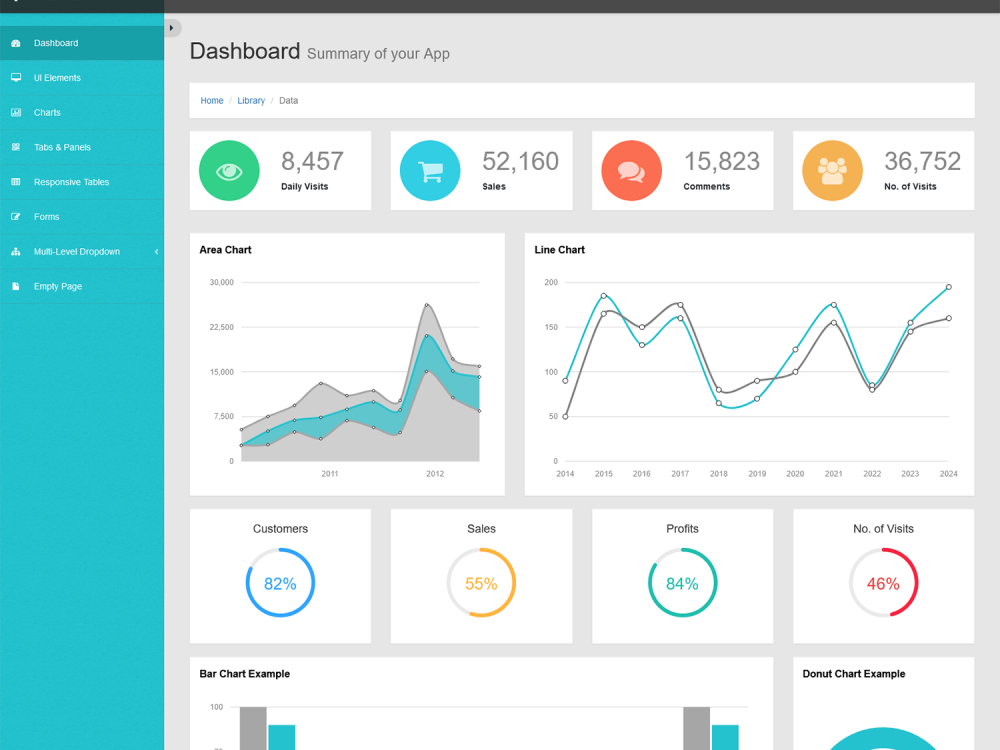Click the green eye Daily Visits icon
The height and width of the screenshot is (750, 1000).
click(x=229, y=170)
